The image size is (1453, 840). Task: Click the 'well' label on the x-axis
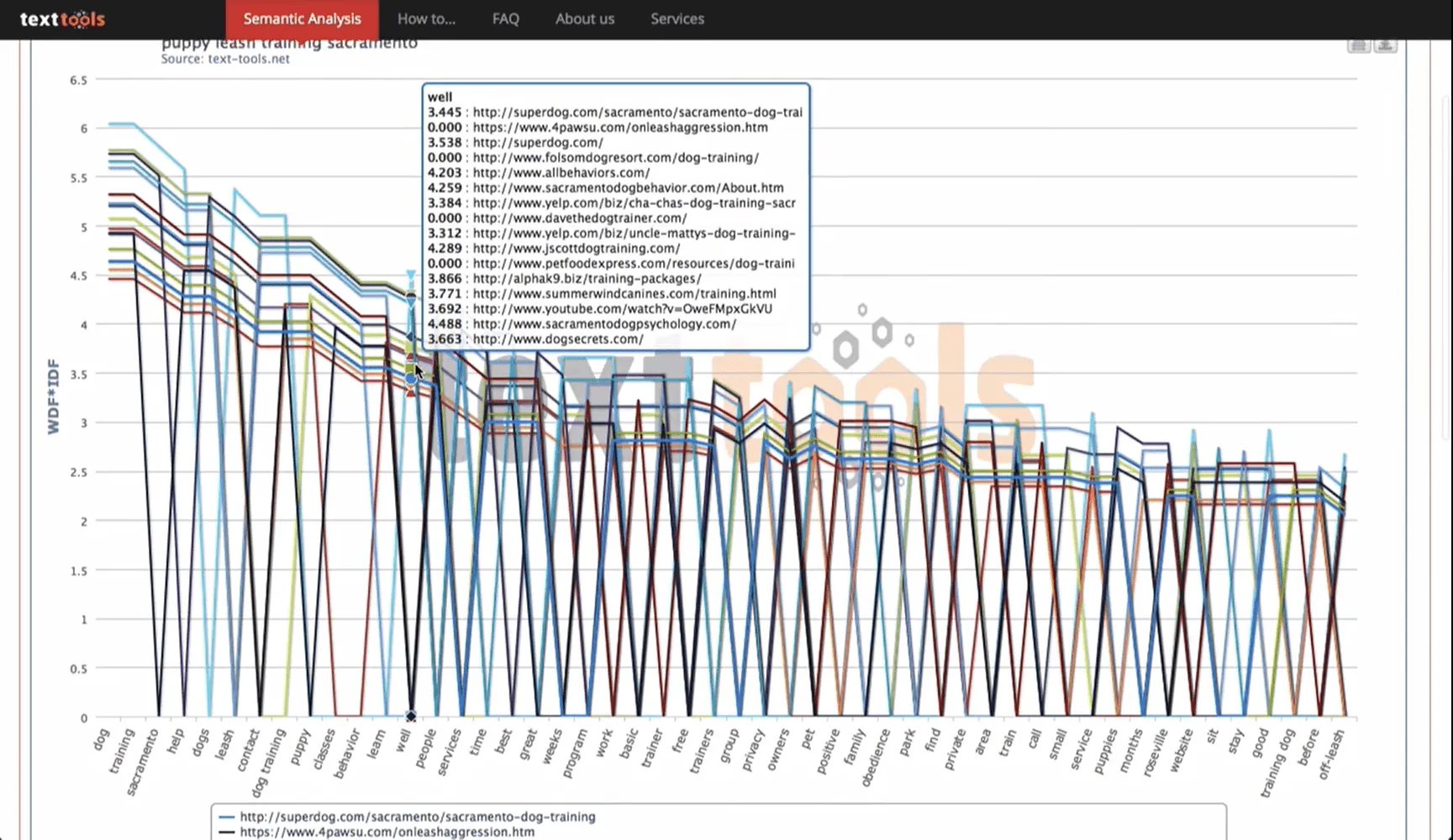coord(404,741)
